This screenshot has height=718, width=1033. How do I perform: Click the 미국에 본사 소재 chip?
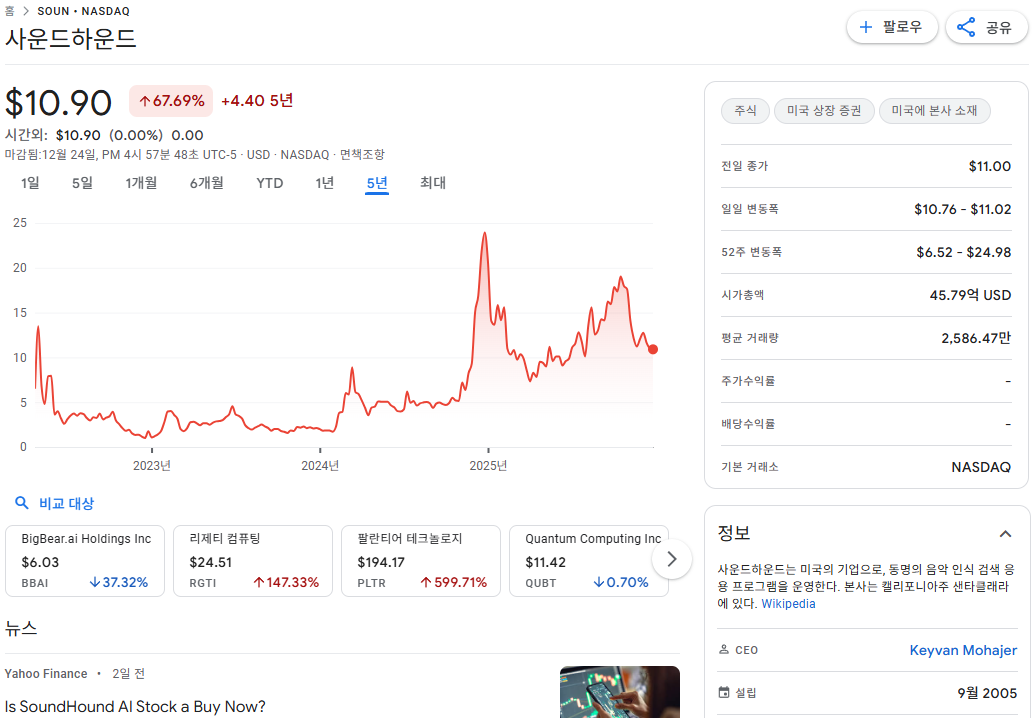tap(934, 111)
